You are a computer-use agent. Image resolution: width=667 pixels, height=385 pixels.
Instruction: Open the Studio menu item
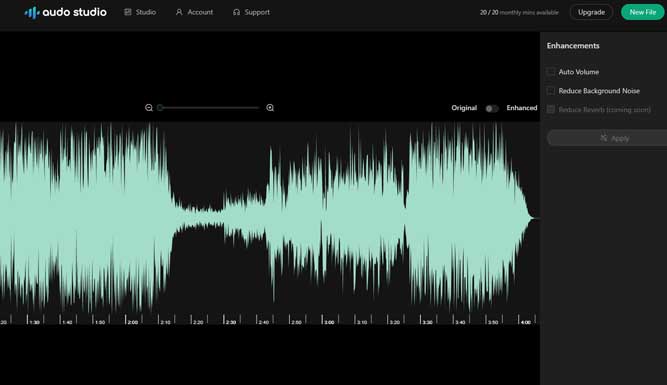coord(140,12)
